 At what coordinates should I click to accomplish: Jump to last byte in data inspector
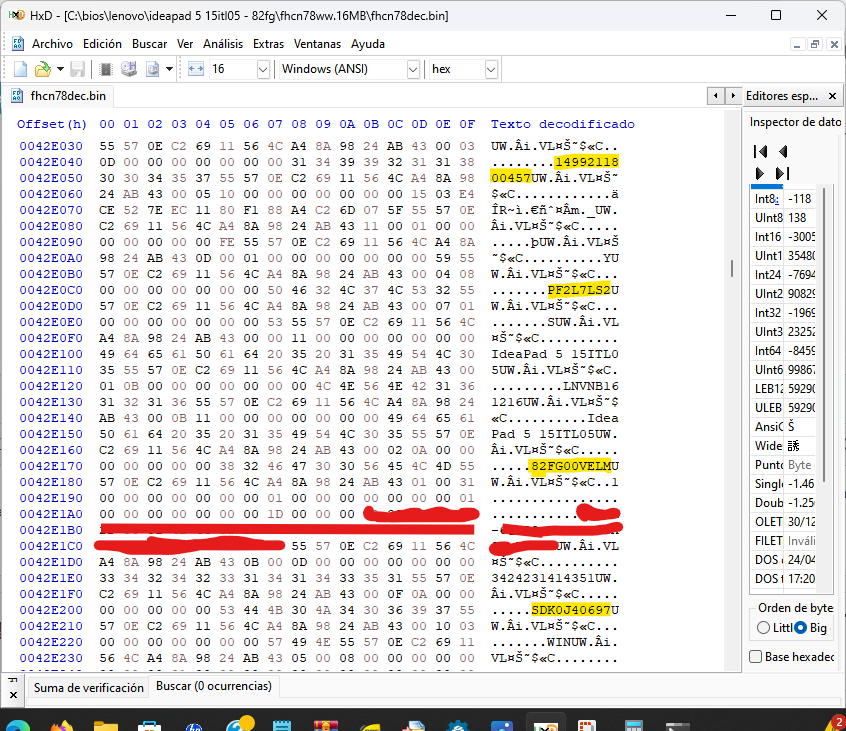[783, 173]
